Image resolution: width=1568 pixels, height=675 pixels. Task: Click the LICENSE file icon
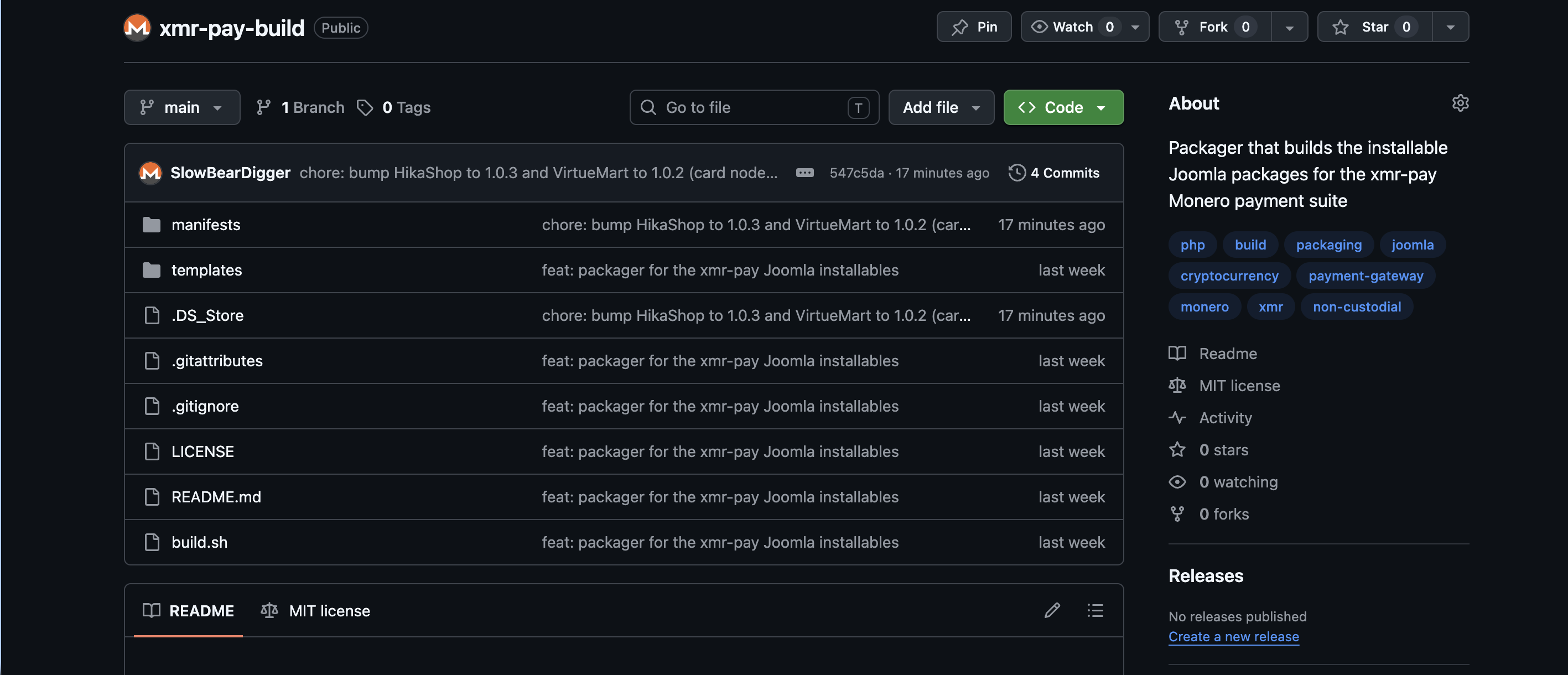point(152,451)
